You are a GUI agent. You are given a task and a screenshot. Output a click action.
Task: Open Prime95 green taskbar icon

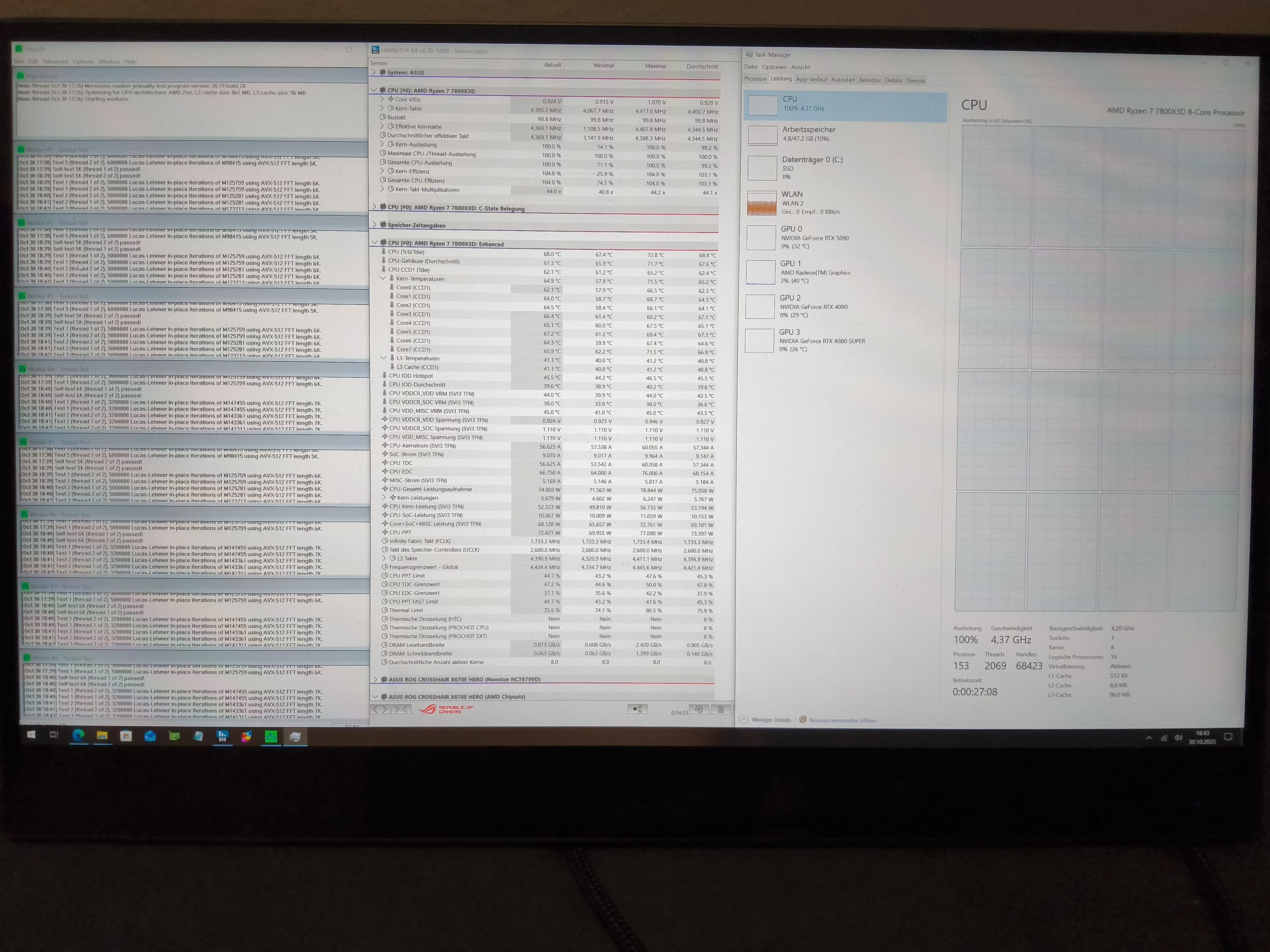click(270, 736)
